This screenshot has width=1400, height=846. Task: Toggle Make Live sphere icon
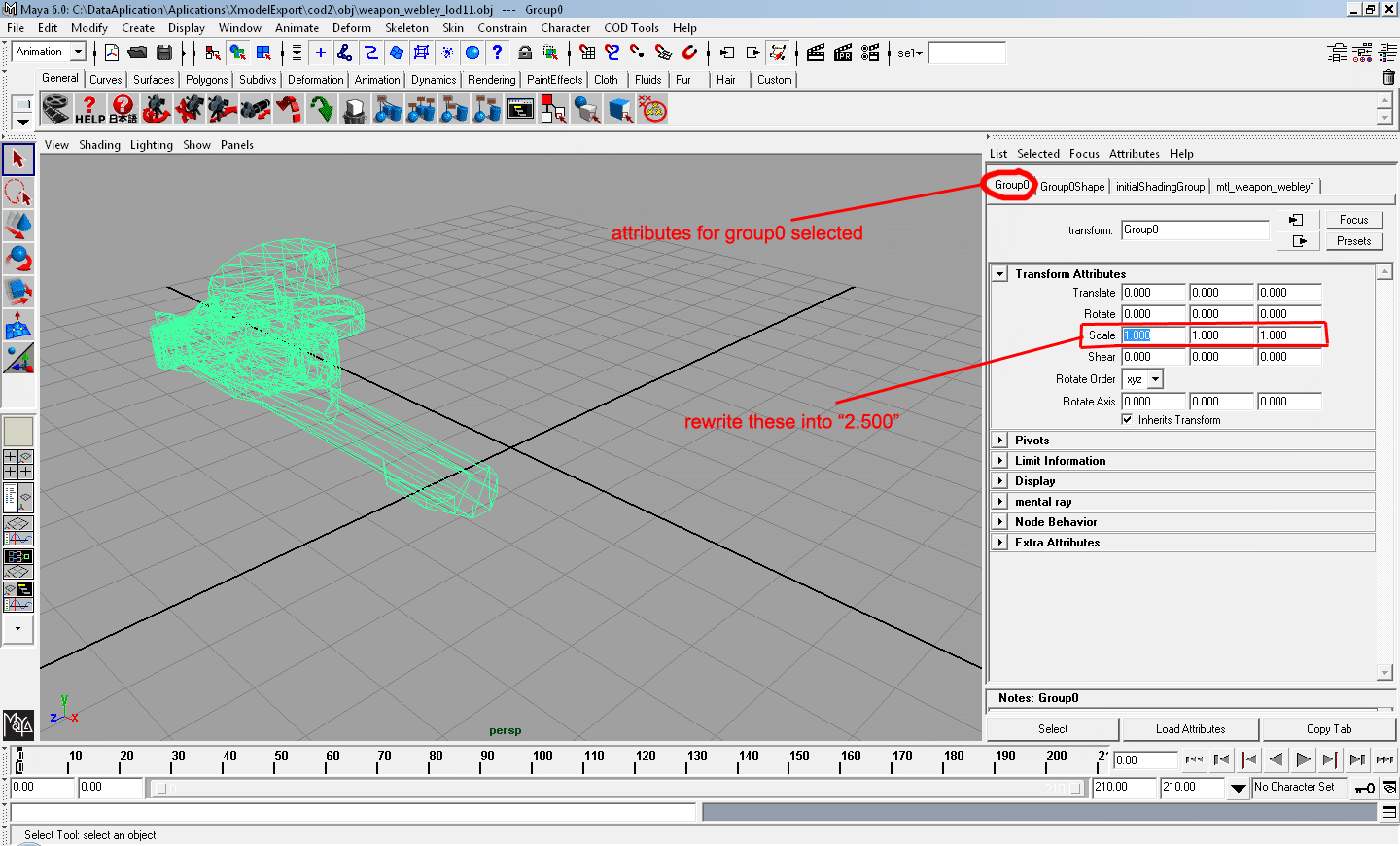pos(689,53)
